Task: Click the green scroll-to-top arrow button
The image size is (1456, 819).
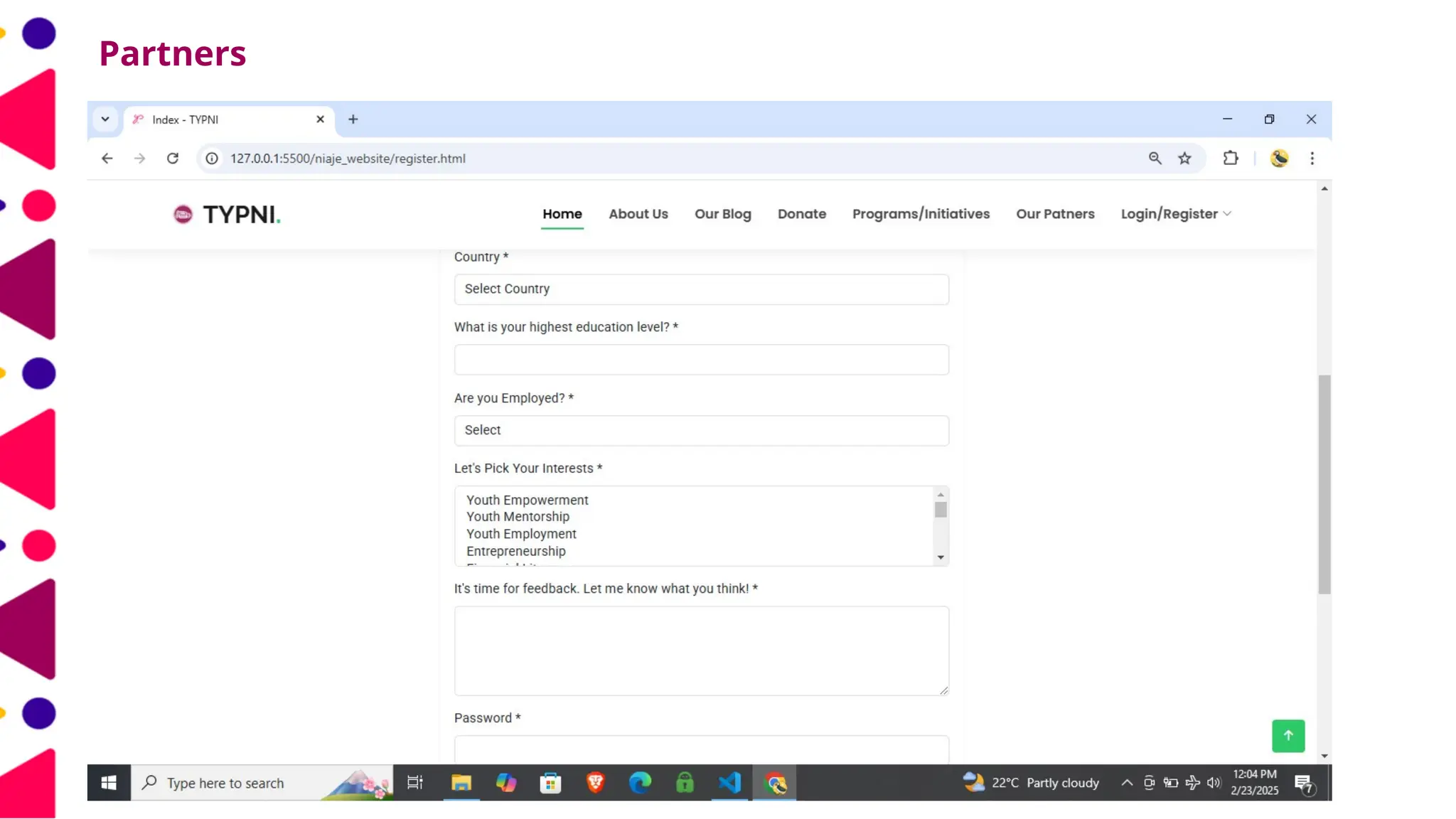Action: pos(1288,736)
